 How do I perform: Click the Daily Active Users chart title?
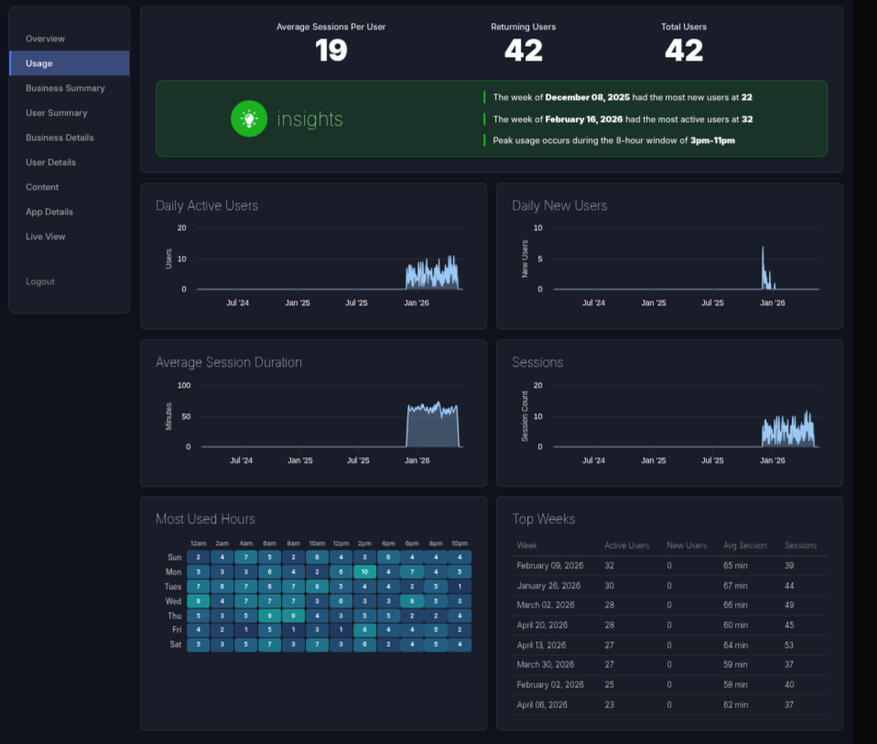point(206,205)
